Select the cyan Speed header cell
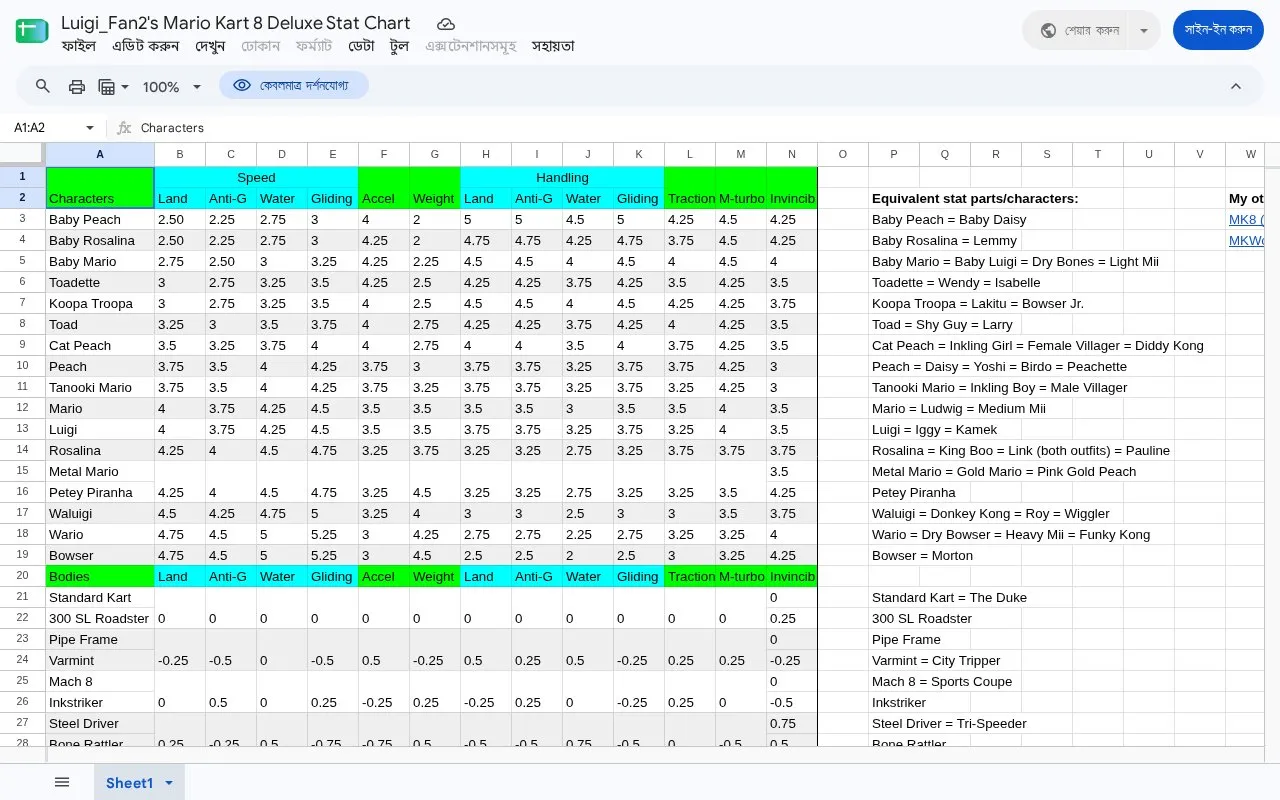The height and width of the screenshot is (800, 1280). (x=256, y=177)
